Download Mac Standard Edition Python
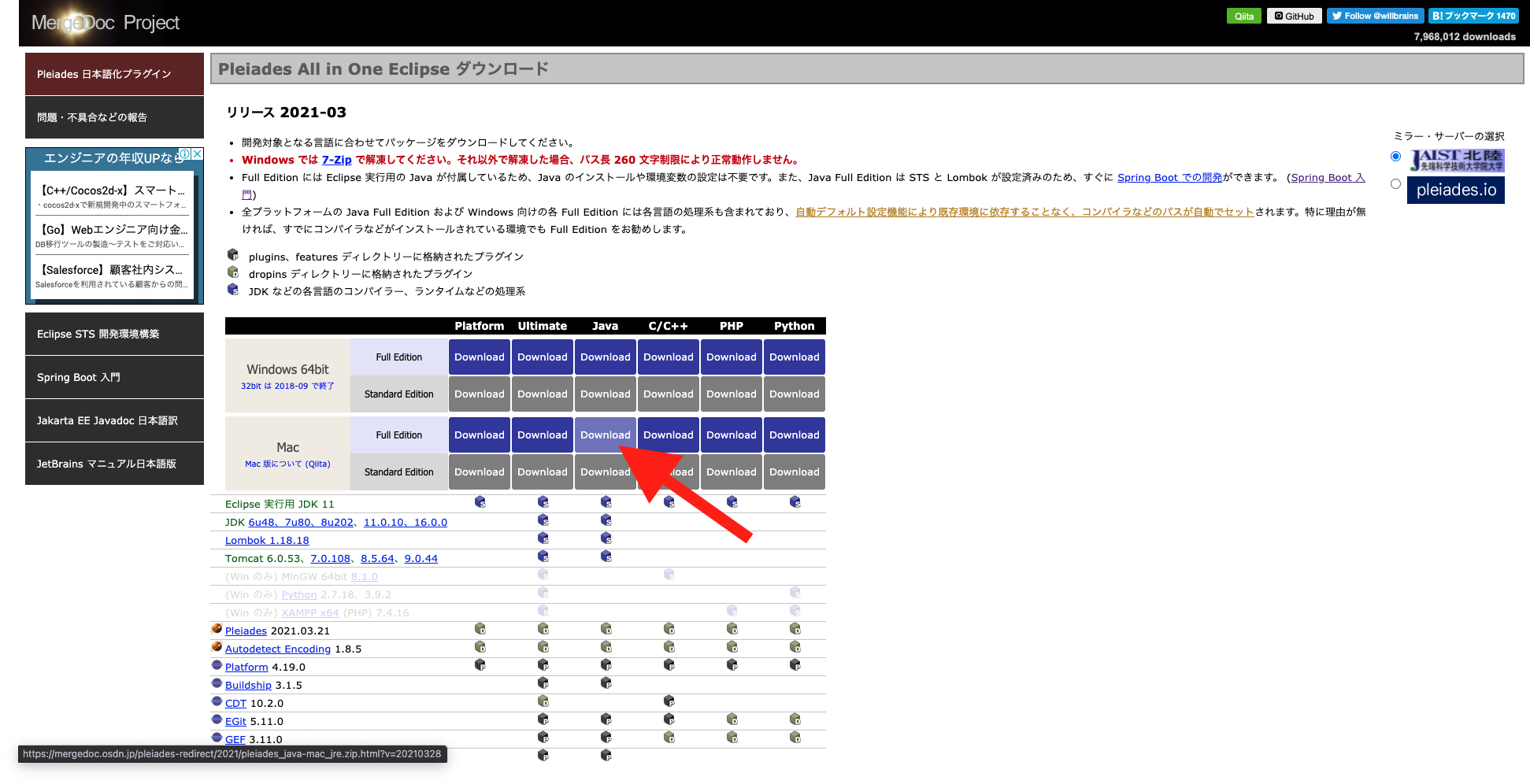 click(795, 472)
